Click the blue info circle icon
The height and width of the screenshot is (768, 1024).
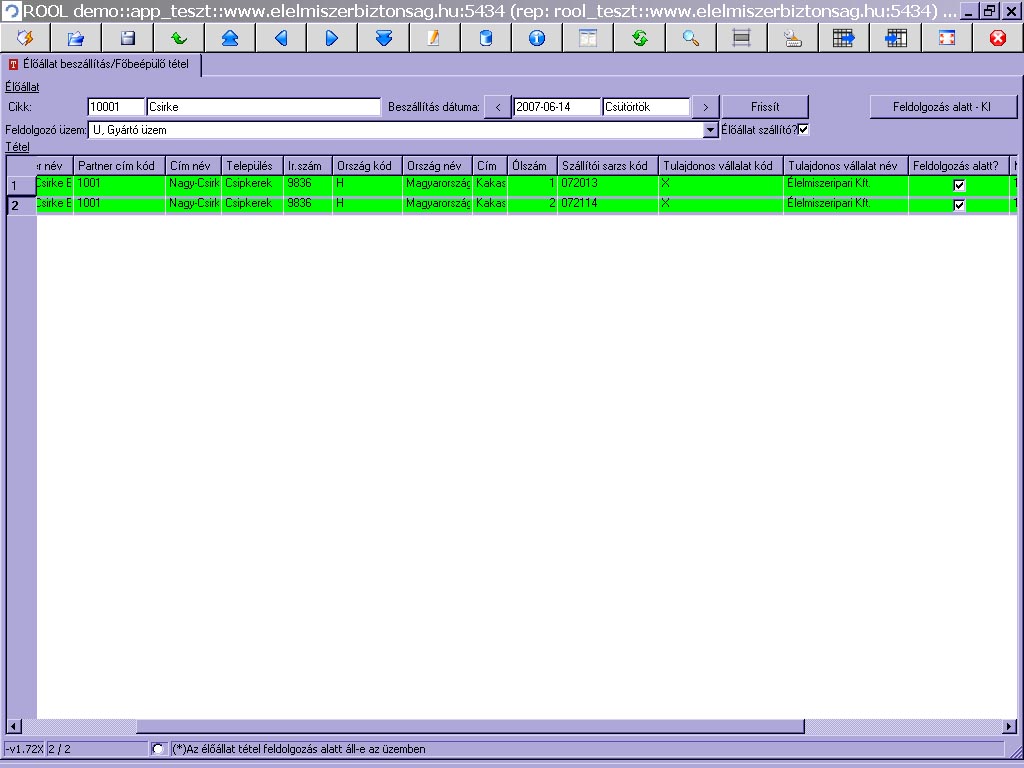click(536, 38)
